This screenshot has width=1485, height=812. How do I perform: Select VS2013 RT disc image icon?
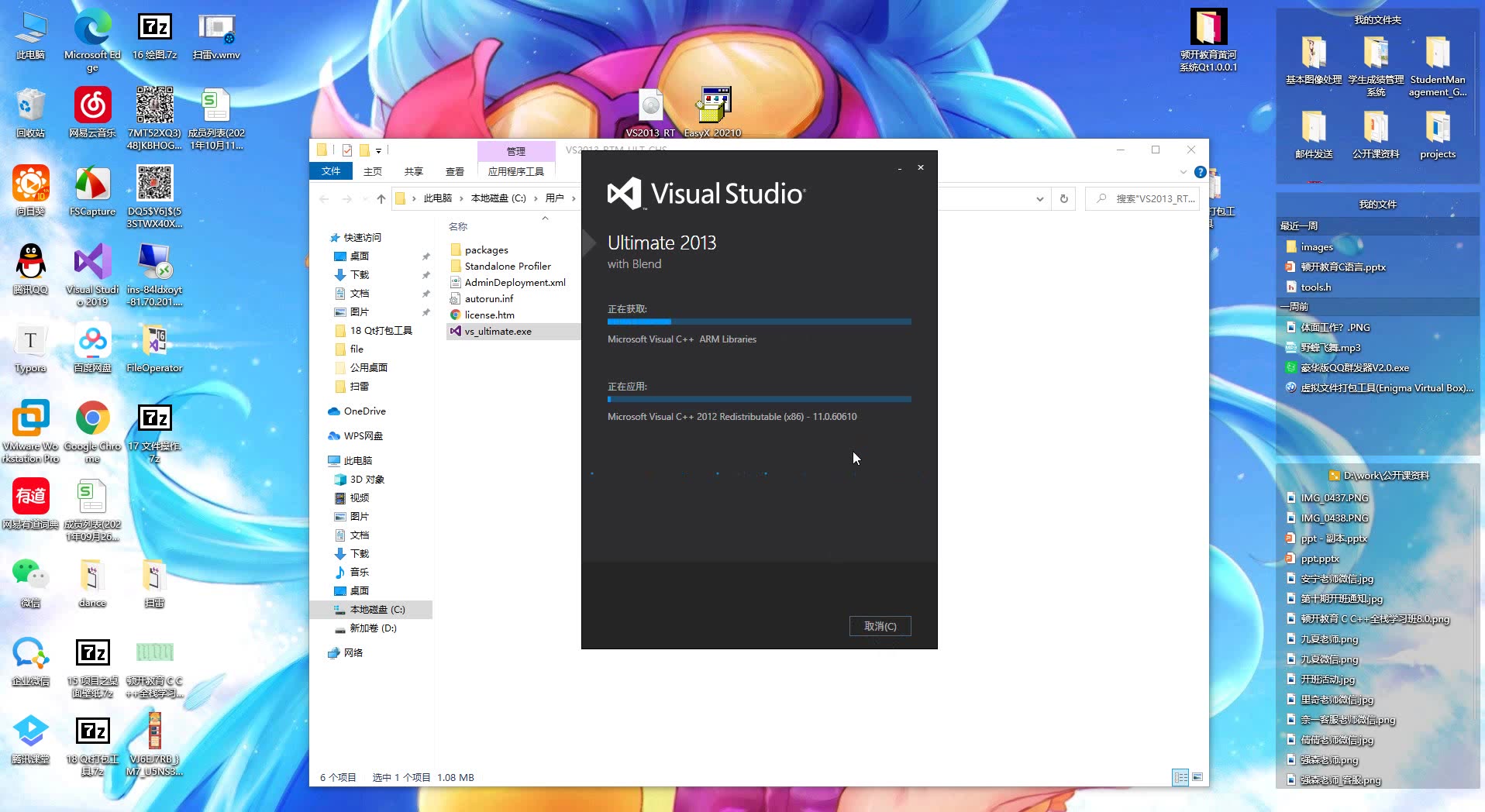click(x=650, y=113)
